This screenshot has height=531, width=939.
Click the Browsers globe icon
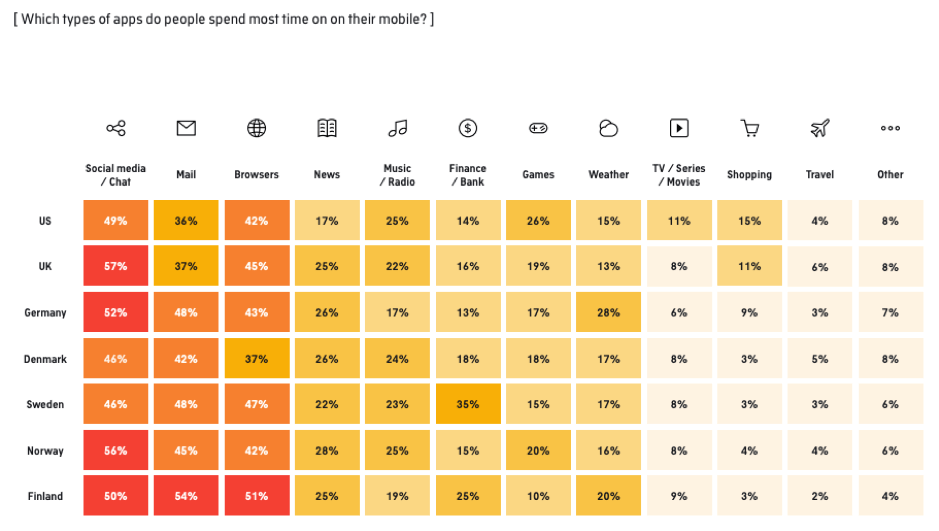257,128
